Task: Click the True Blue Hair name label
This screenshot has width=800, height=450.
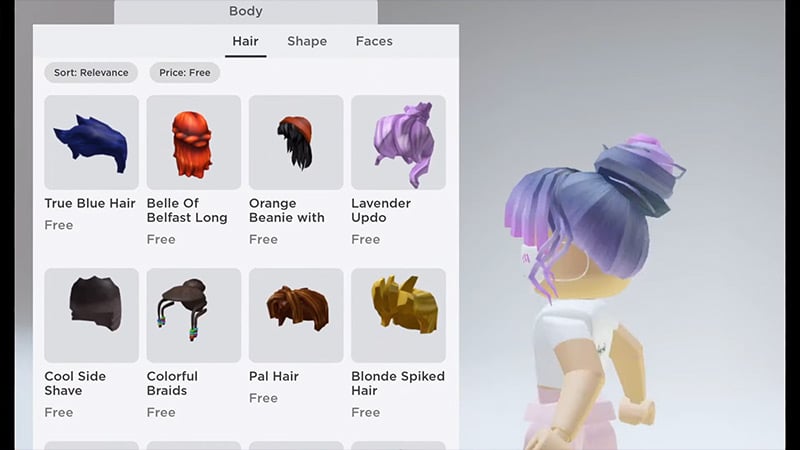Action: click(x=90, y=203)
